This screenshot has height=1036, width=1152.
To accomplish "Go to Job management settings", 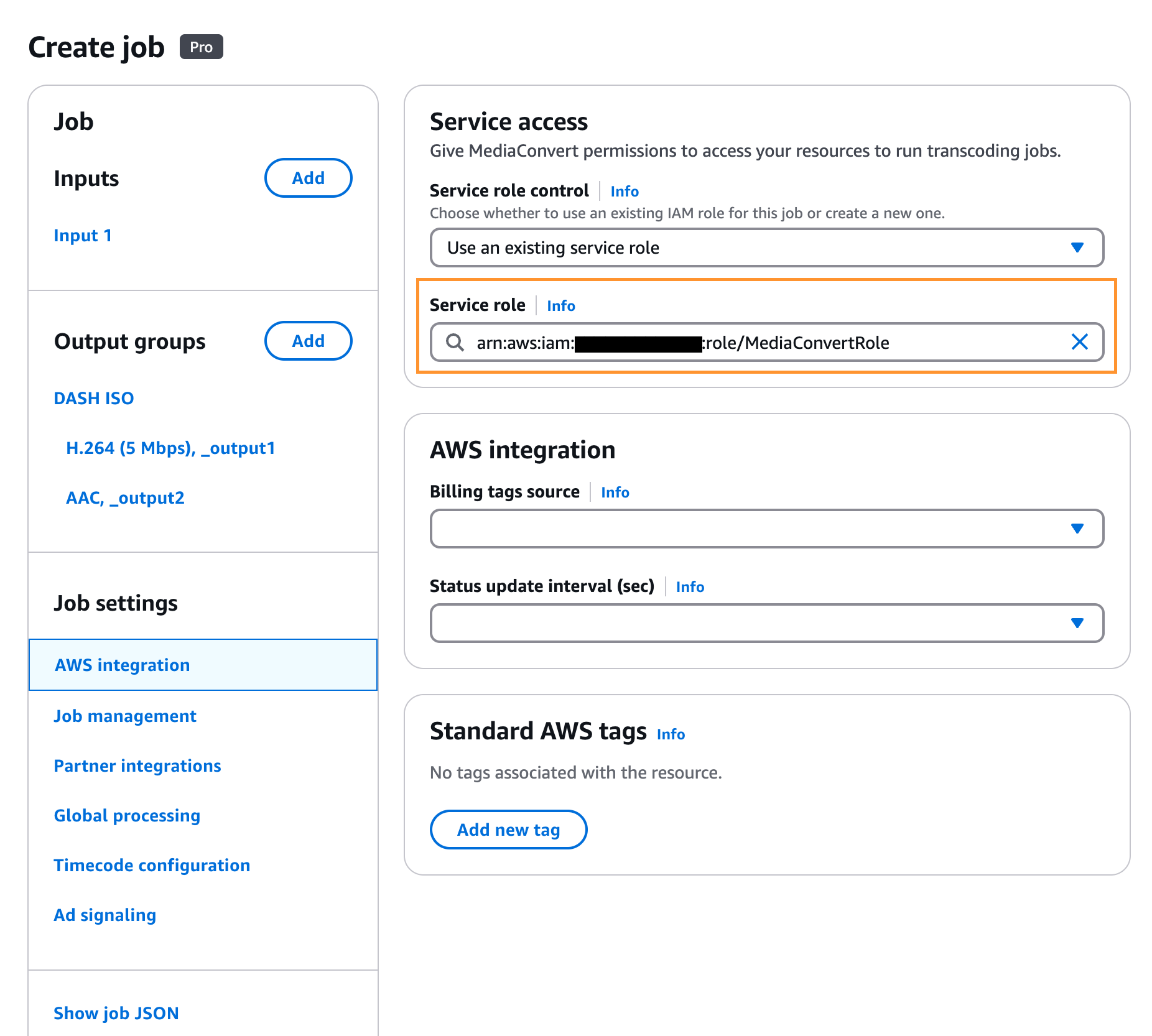I will pyautogui.click(x=124, y=716).
